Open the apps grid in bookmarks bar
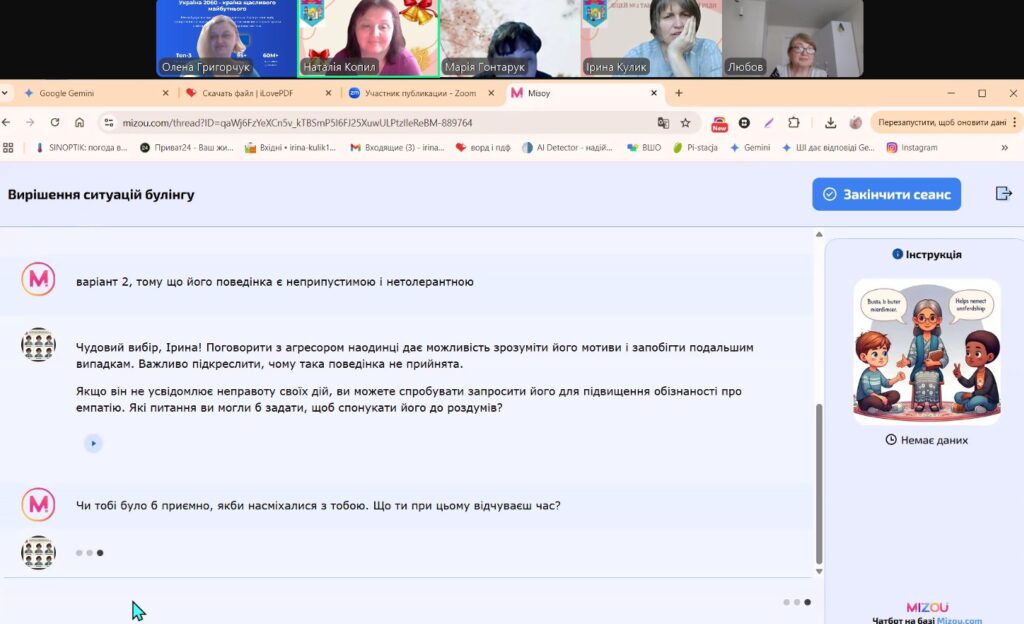This screenshot has height=624, width=1024. pos(8,148)
